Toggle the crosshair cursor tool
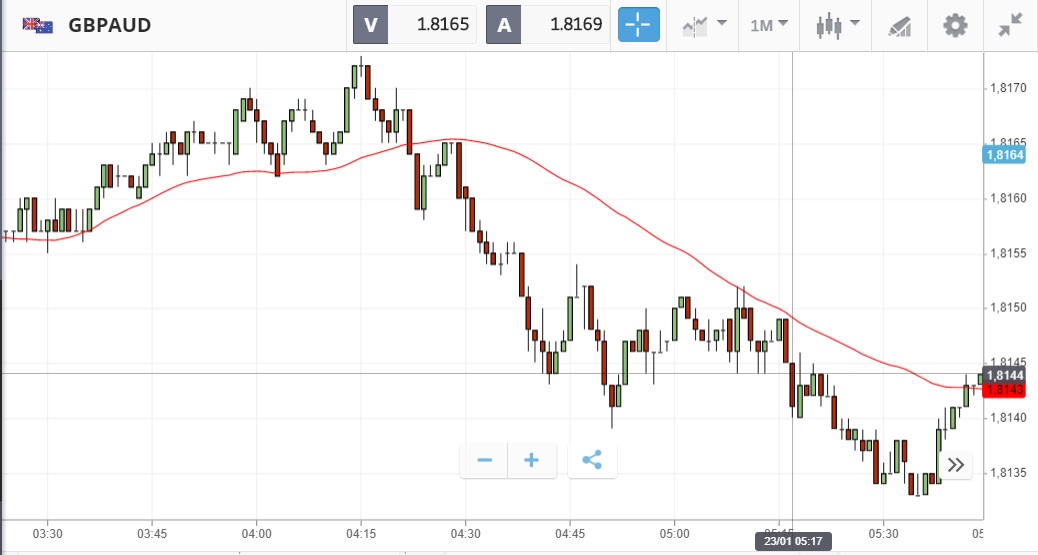Viewport: 1038px width, 555px height. [639, 25]
